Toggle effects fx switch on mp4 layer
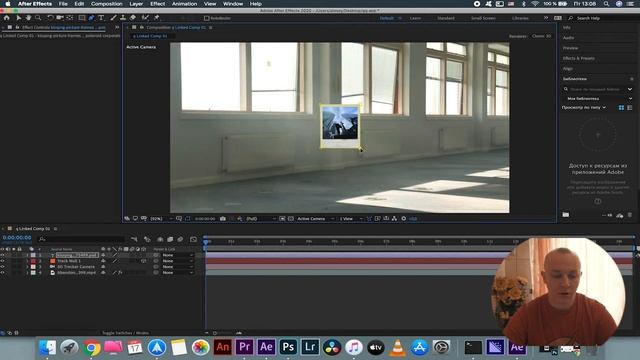 [x=120, y=272]
